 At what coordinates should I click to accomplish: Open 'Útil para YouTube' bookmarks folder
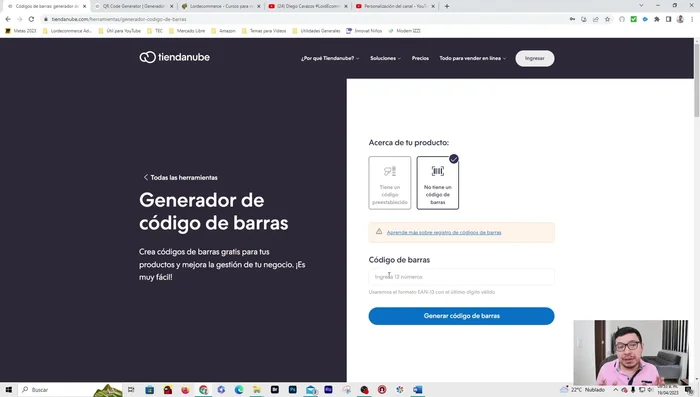[x=119, y=31]
